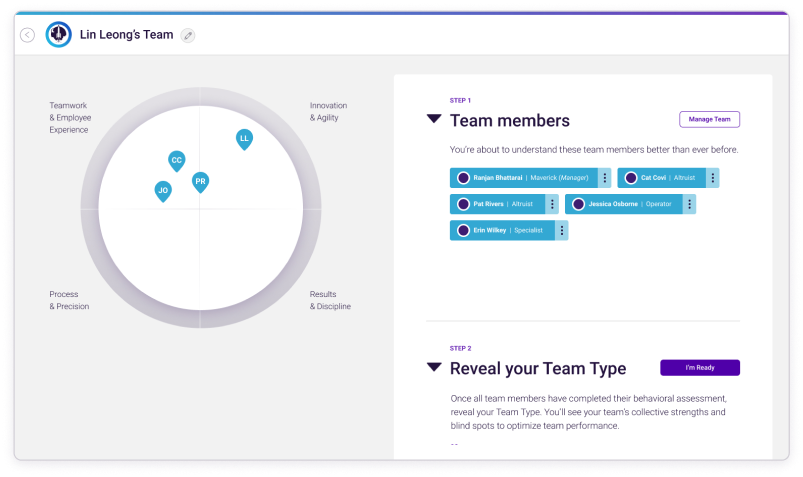This screenshot has width=803, height=477.
Task: Click the Teamwork & Employee Experience label
Action: point(70,118)
